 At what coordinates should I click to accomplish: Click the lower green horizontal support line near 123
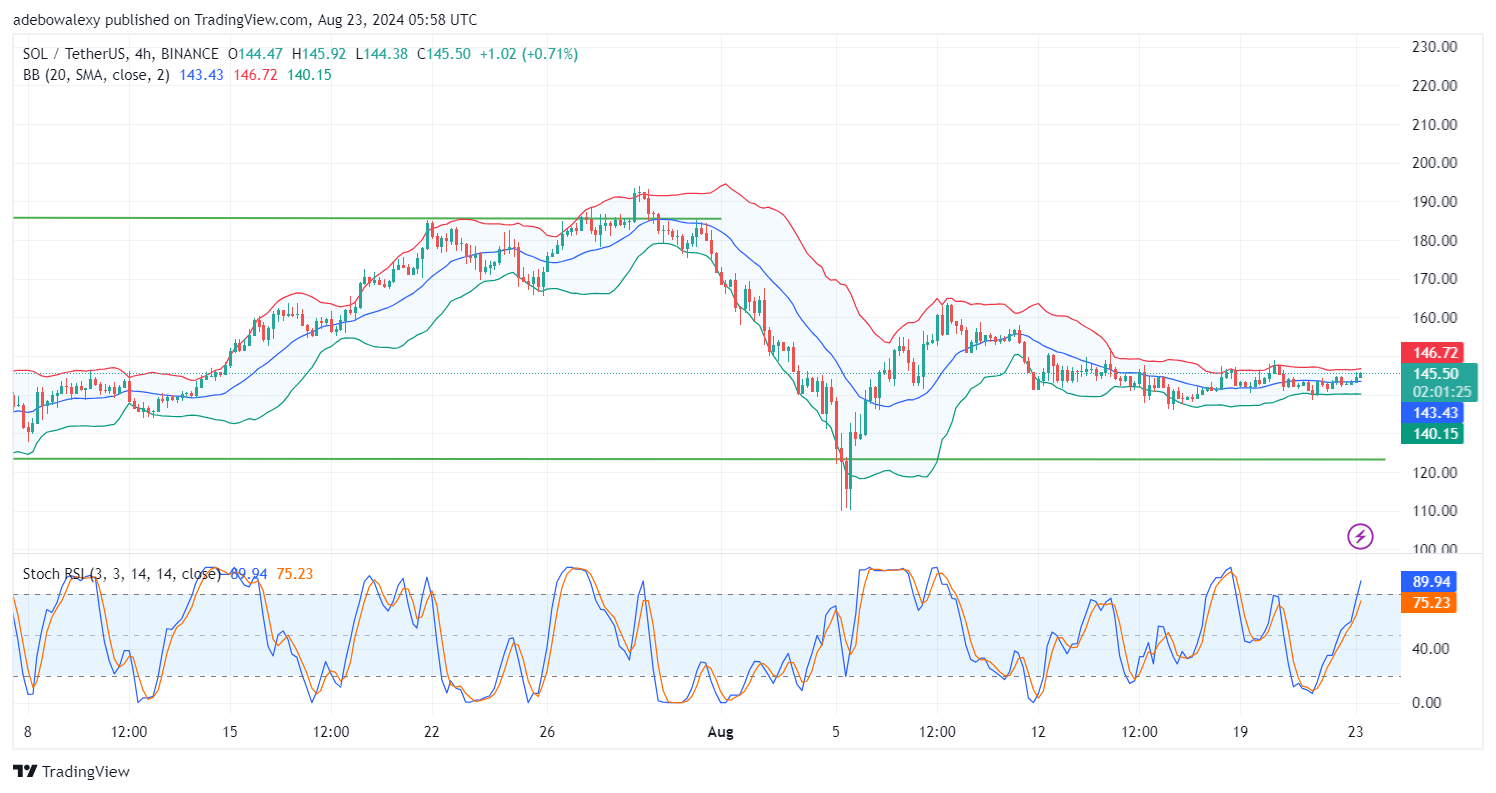pos(698,459)
